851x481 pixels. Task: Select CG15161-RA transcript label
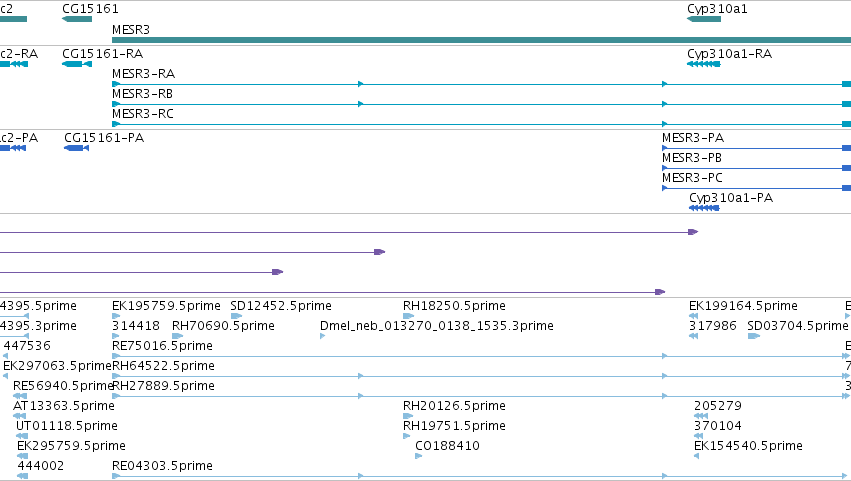point(103,54)
